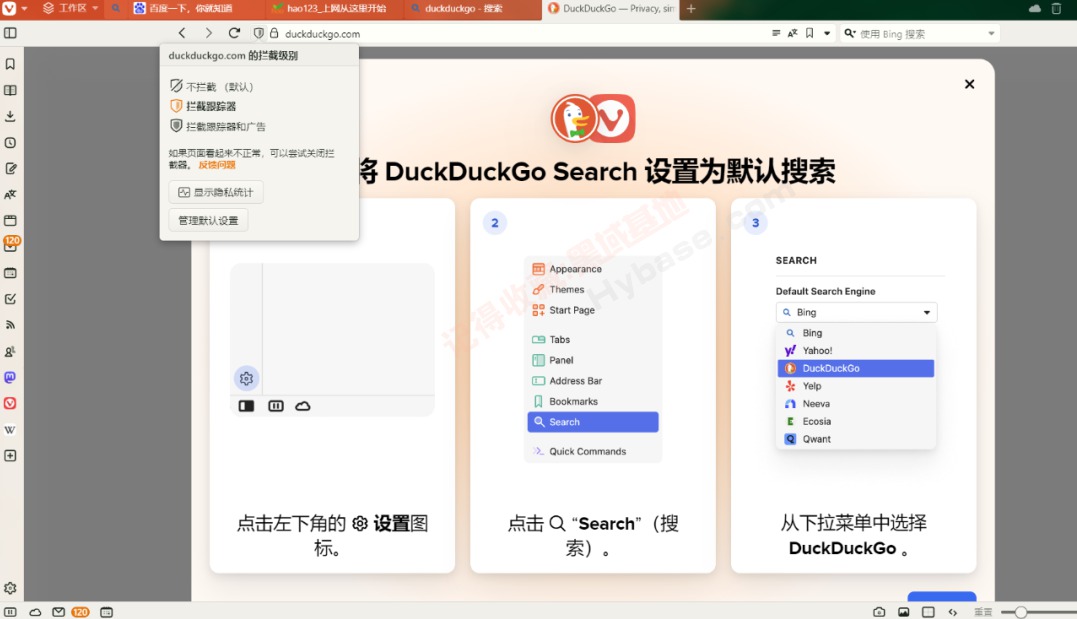Select the '不拦截（默认）' blocking level
This screenshot has height=619, width=1077.
click(212, 87)
